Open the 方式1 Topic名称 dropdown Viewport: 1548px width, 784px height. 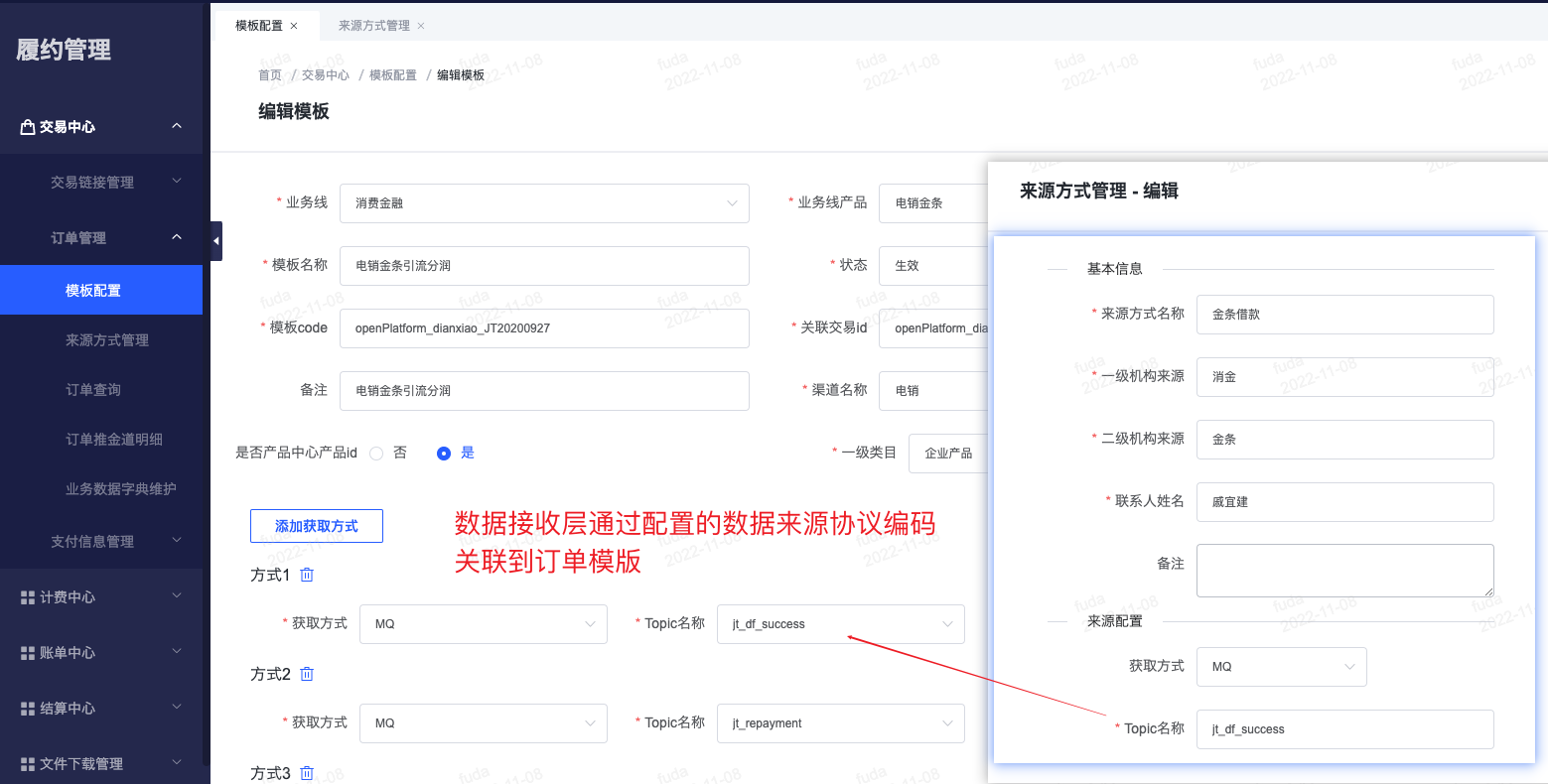point(840,624)
